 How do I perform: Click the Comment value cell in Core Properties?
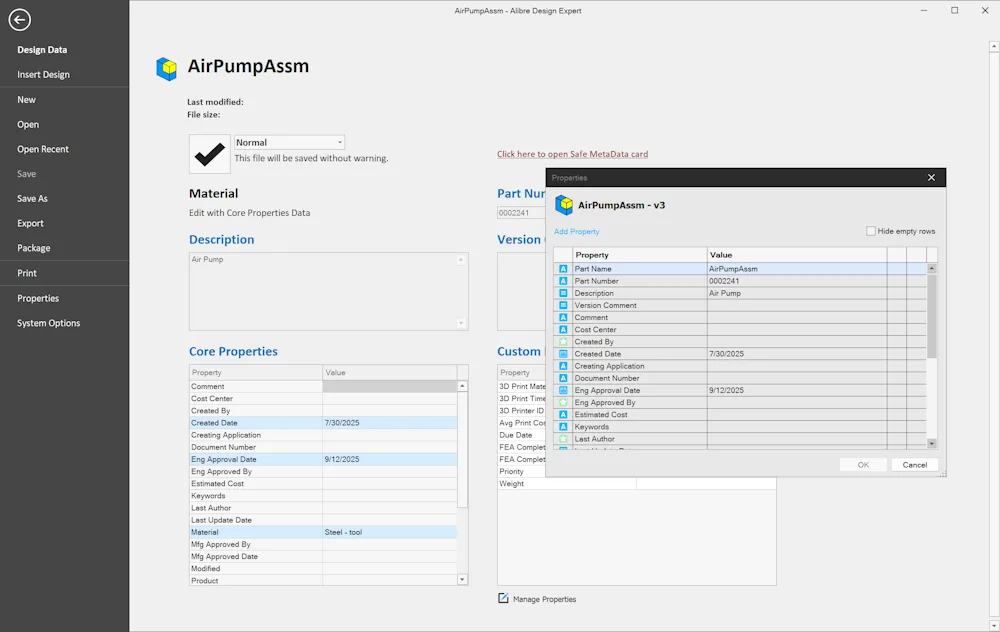[390, 386]
